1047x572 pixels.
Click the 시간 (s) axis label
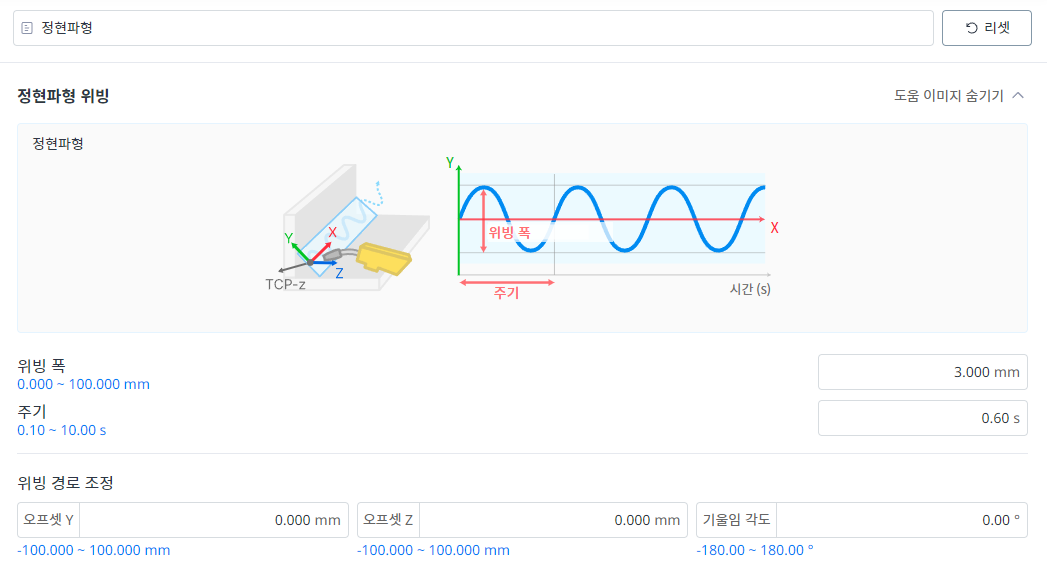[x=750, y=289]
